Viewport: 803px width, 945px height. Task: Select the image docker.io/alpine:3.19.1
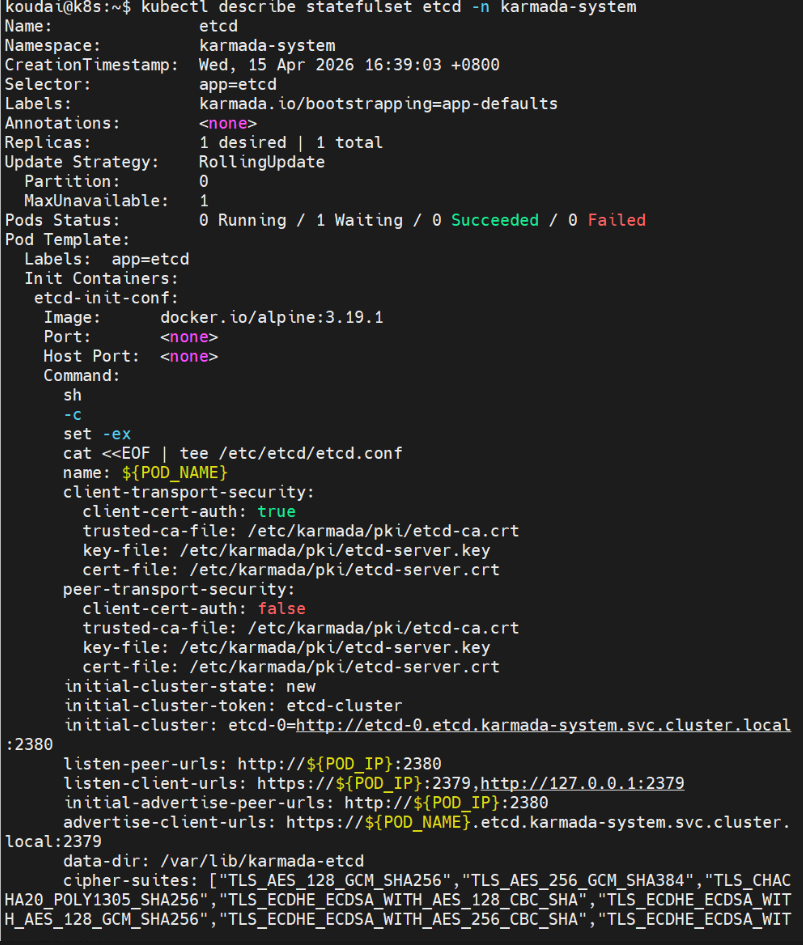coord(271,317)
